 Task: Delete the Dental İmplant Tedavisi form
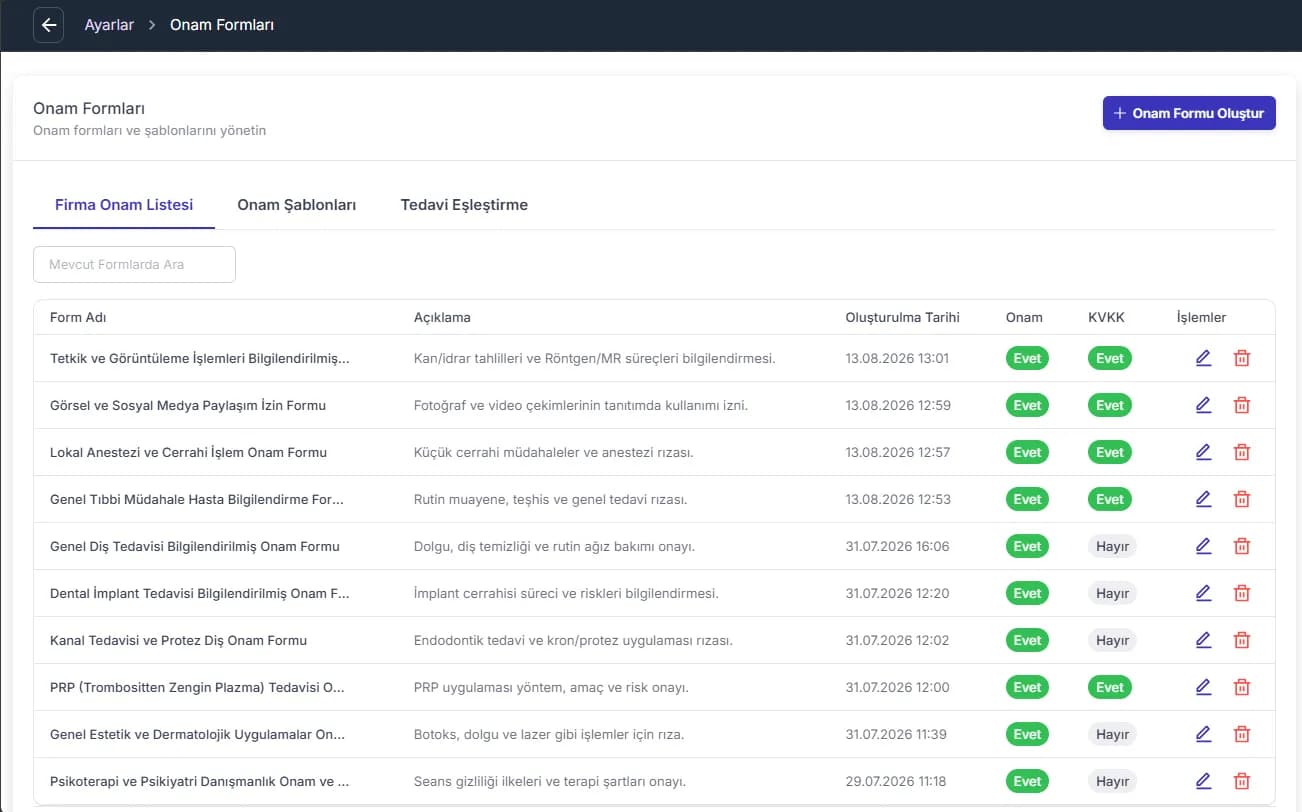[x=1242, y=593]
